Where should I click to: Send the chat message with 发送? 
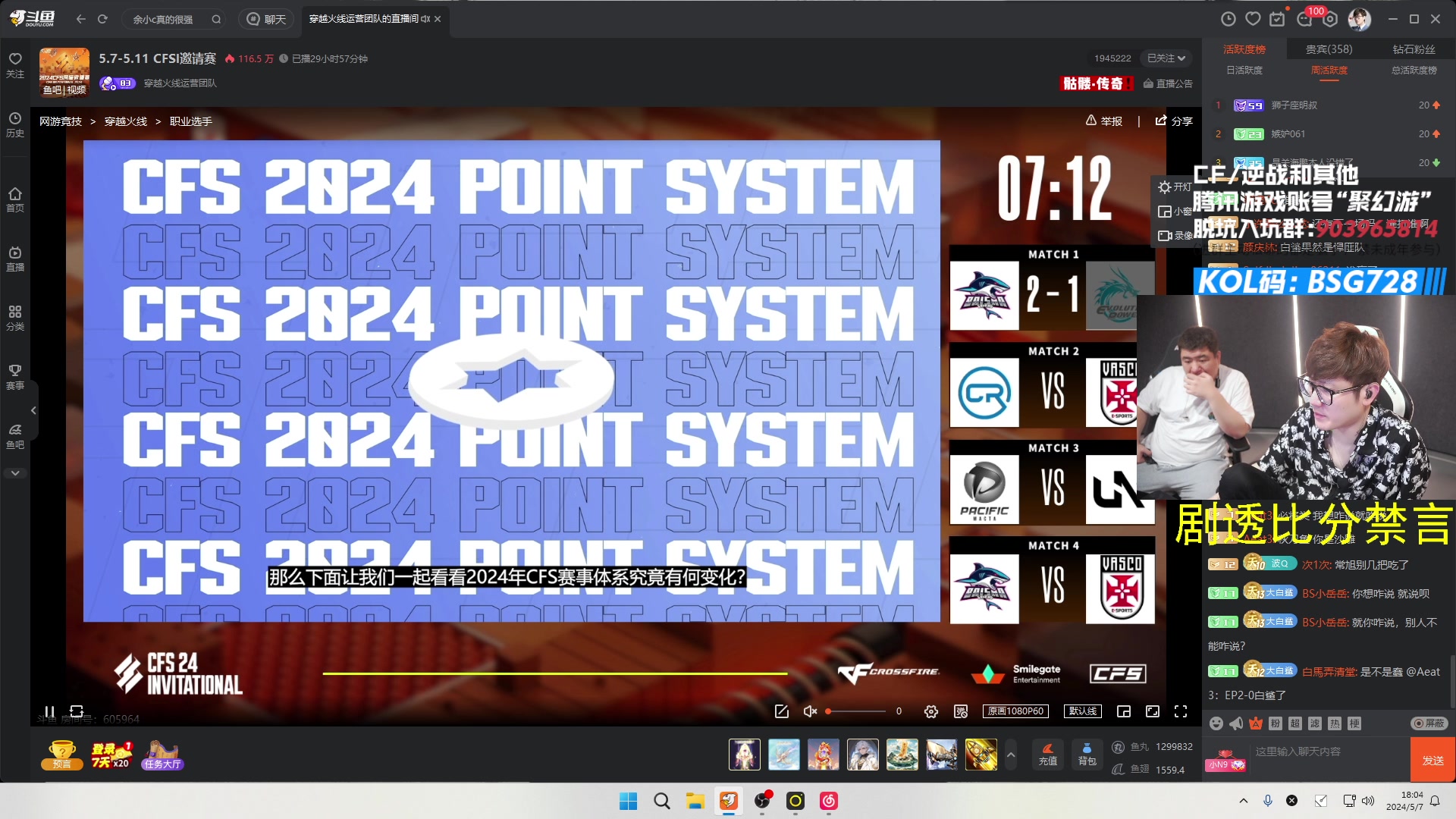[x=1432, y=760]
